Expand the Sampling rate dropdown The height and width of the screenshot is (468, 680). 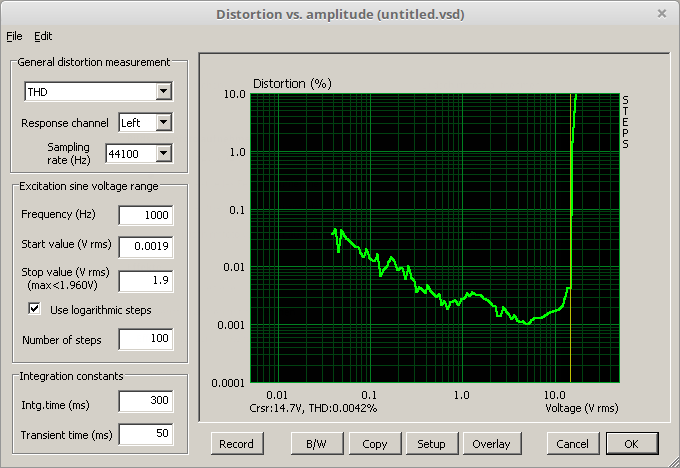pyautogui.click(x=164, y=153)
